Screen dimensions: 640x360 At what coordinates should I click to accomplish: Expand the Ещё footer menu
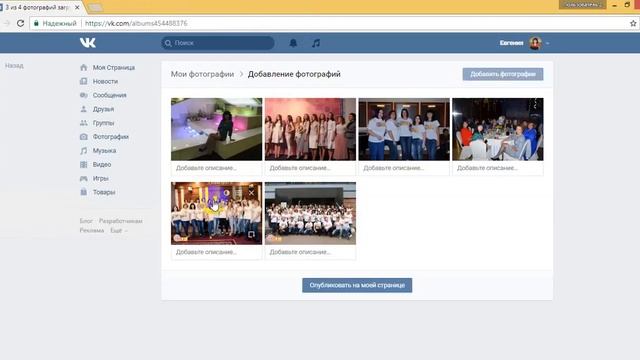118,231
